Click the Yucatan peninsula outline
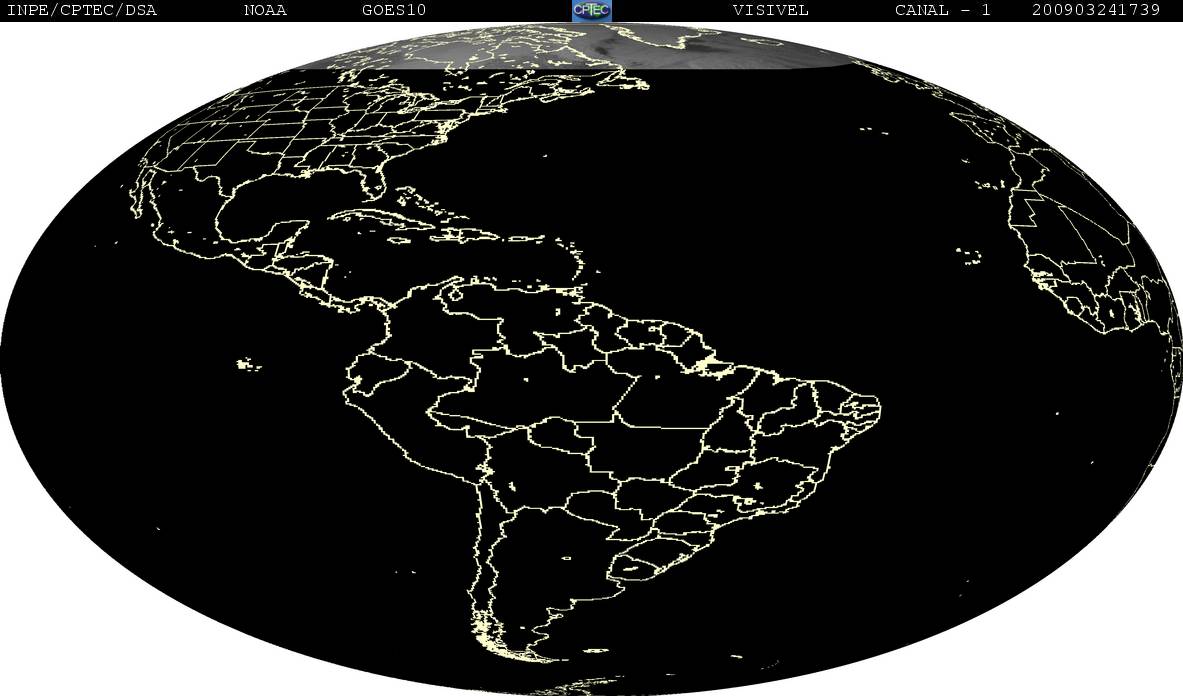 287,234
